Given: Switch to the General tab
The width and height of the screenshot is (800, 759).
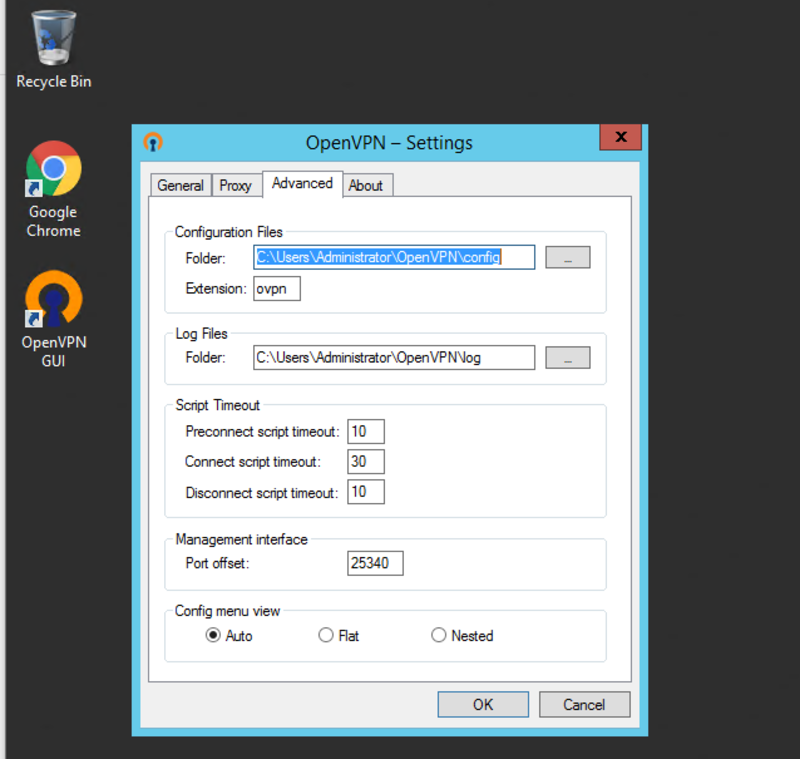Looking at the screenshot, I should (181, 185).
